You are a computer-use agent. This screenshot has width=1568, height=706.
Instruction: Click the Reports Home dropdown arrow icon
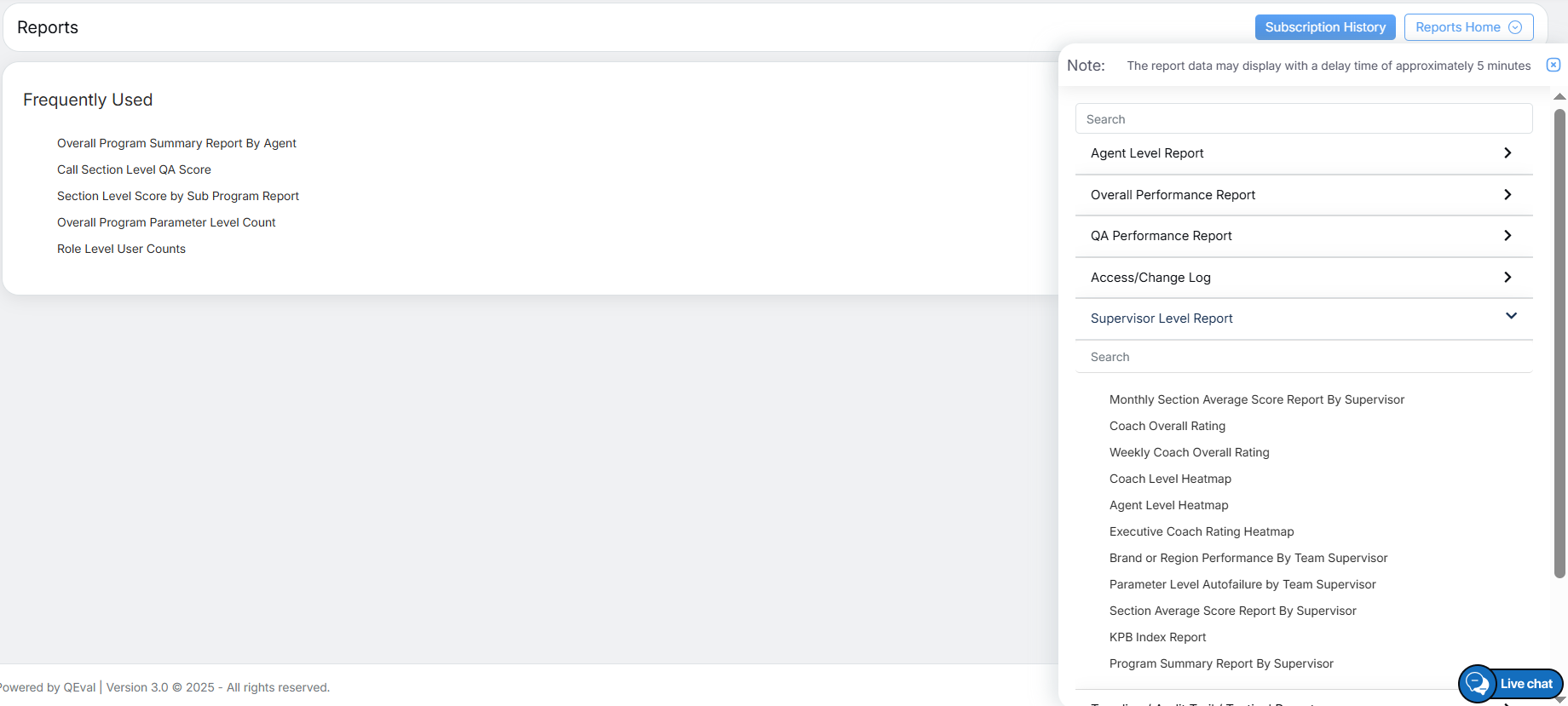coord(1515,27)
